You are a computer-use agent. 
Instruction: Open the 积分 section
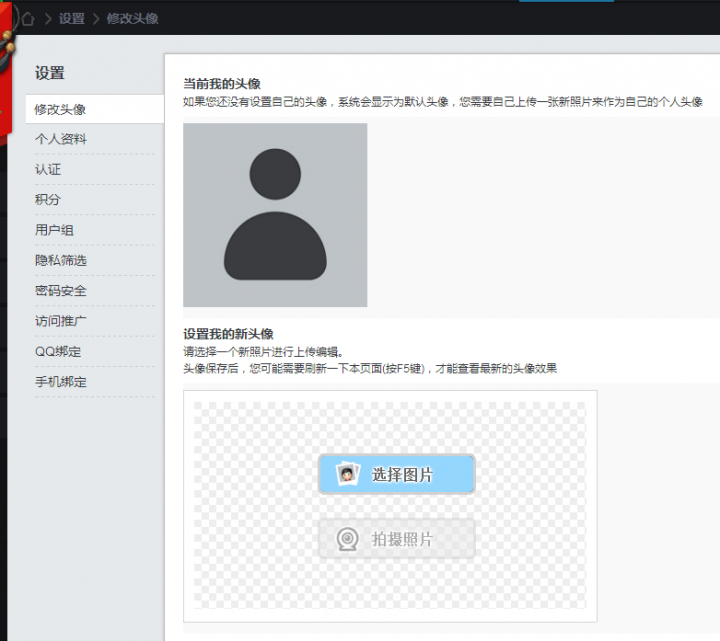point(48,200)
